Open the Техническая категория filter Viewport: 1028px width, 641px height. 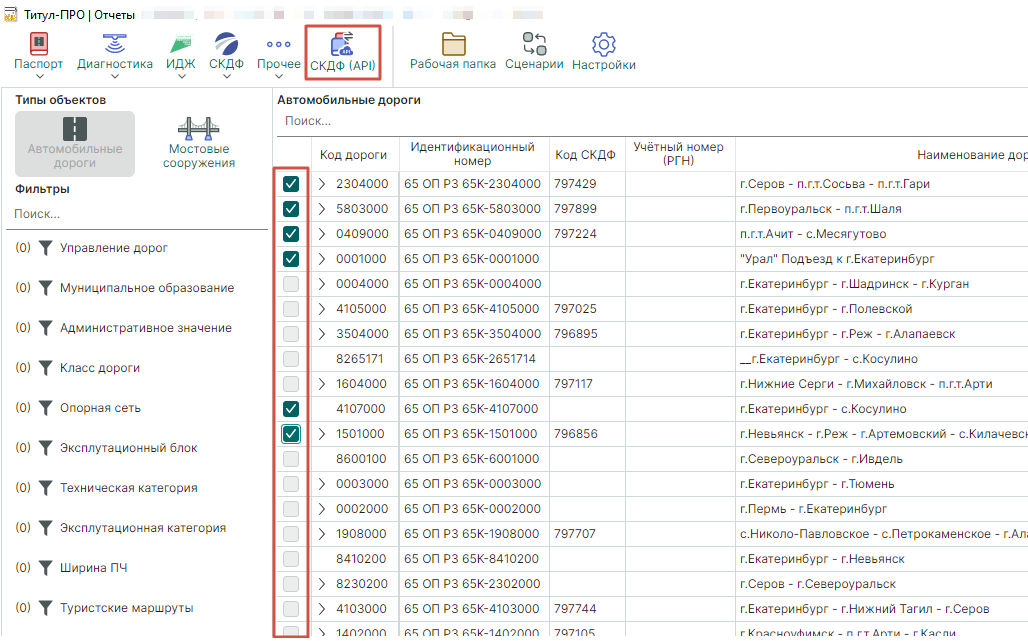(x=128, y=488)
